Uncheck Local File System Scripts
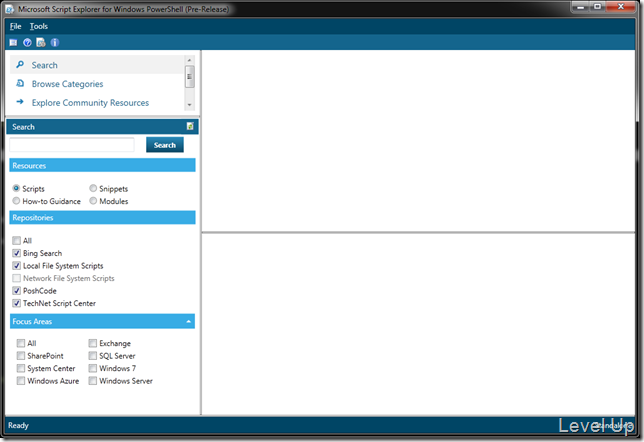The image size is (644, 442). (16, 265)
